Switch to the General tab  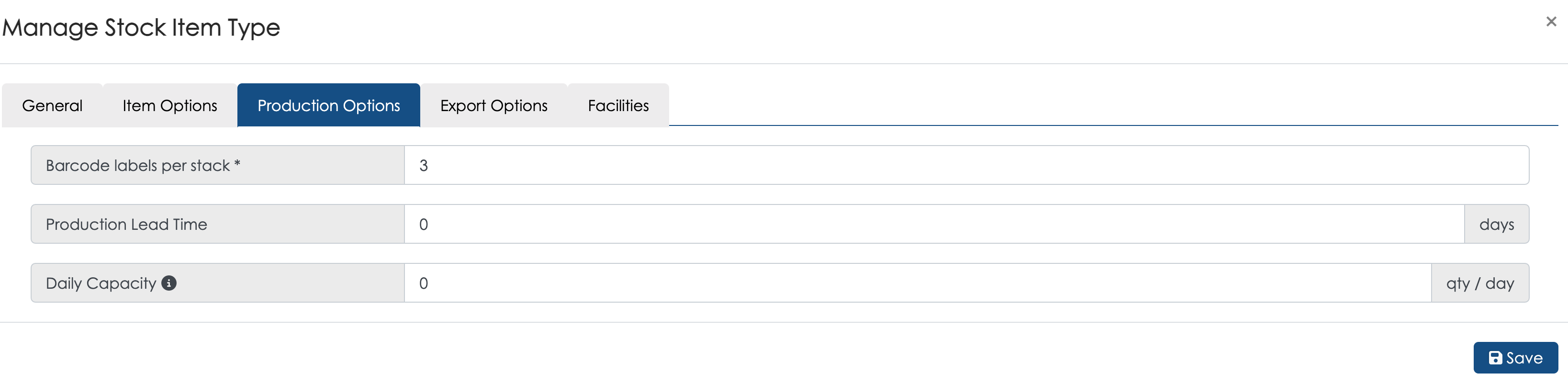coord(52,105)
